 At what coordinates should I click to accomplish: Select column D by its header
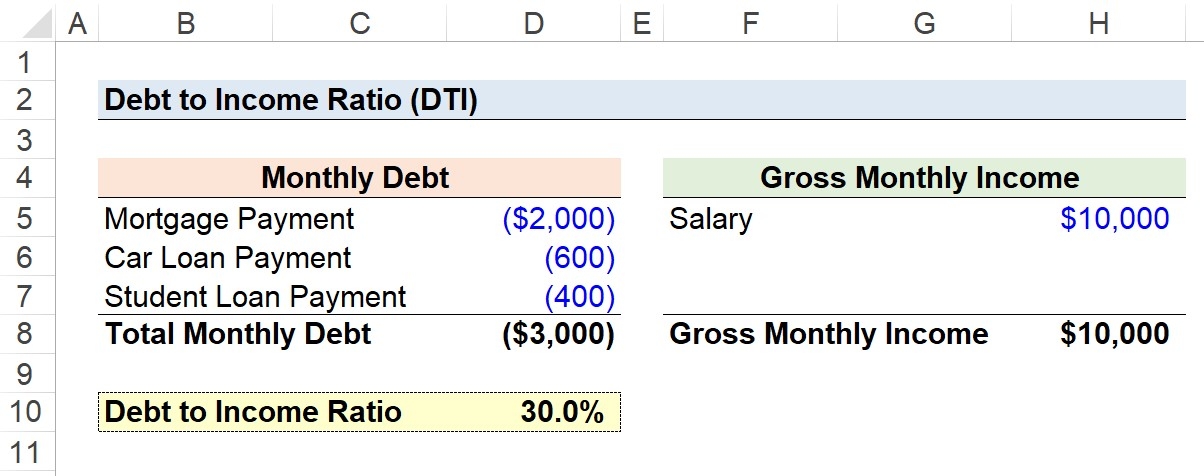point(534,23)
